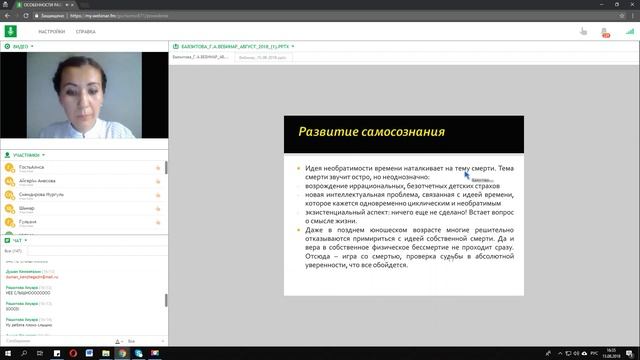This screenshot has height=360, width=640.
Task: Click the УЧАСТНИКИ panel person icon
Action: coord(7,155)
